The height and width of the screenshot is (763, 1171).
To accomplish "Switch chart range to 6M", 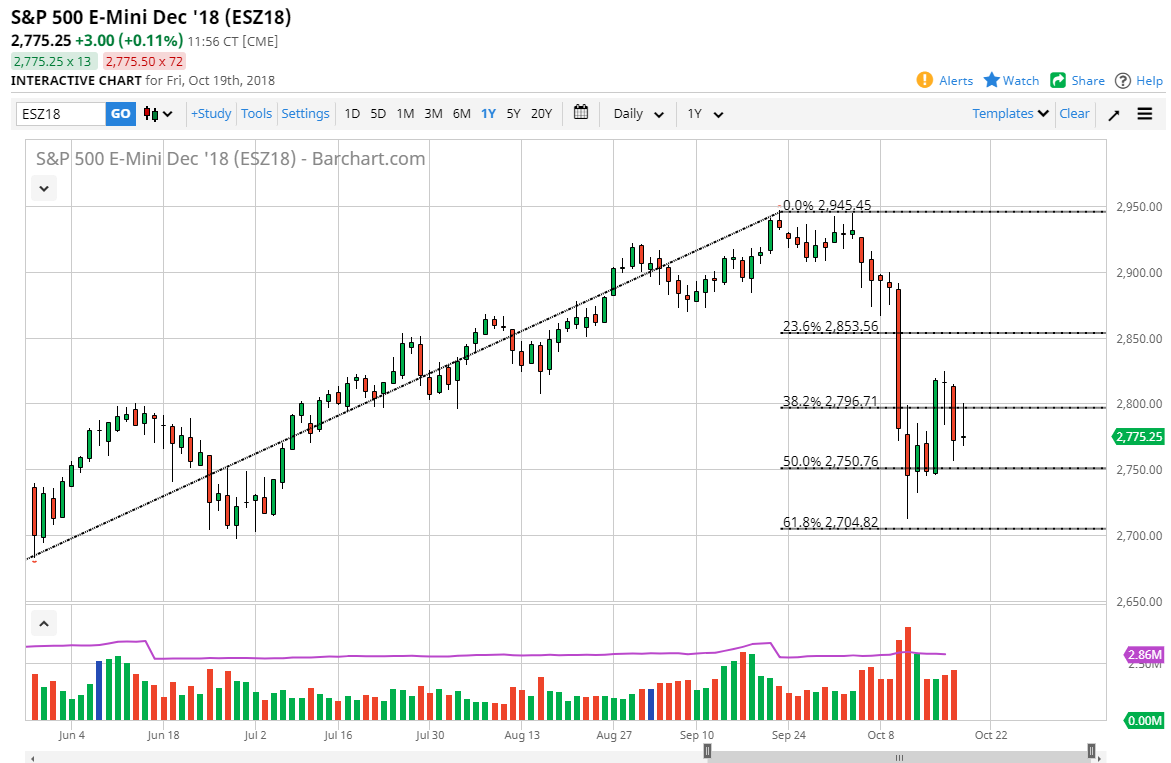I will (461, 114).
